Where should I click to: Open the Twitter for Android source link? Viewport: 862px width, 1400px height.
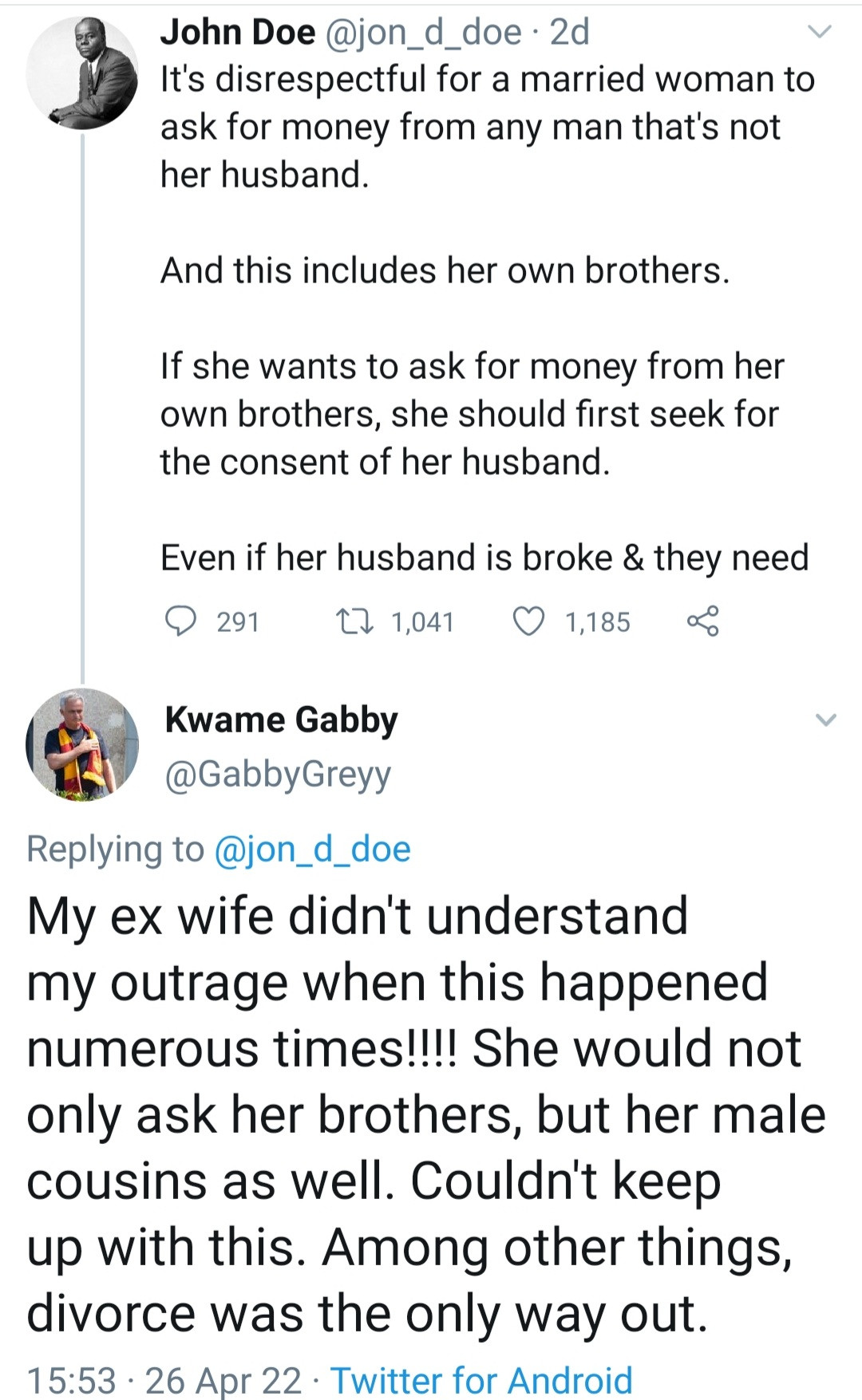(x=481, y=1380)
